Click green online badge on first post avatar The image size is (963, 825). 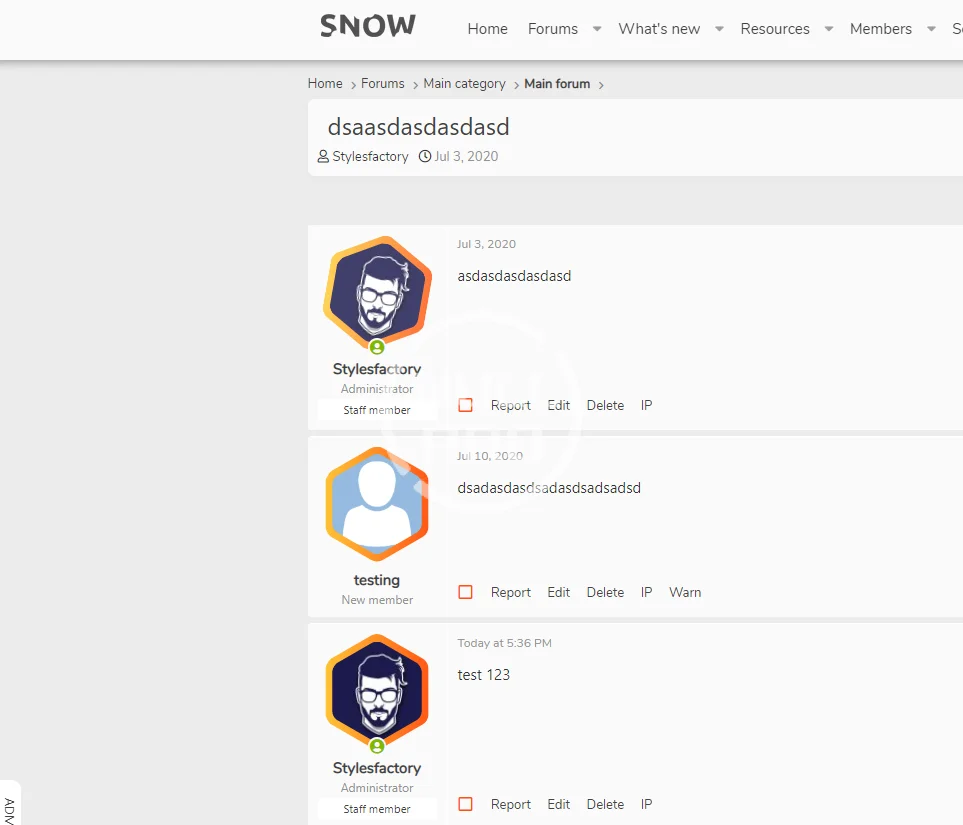click(377, 347)
